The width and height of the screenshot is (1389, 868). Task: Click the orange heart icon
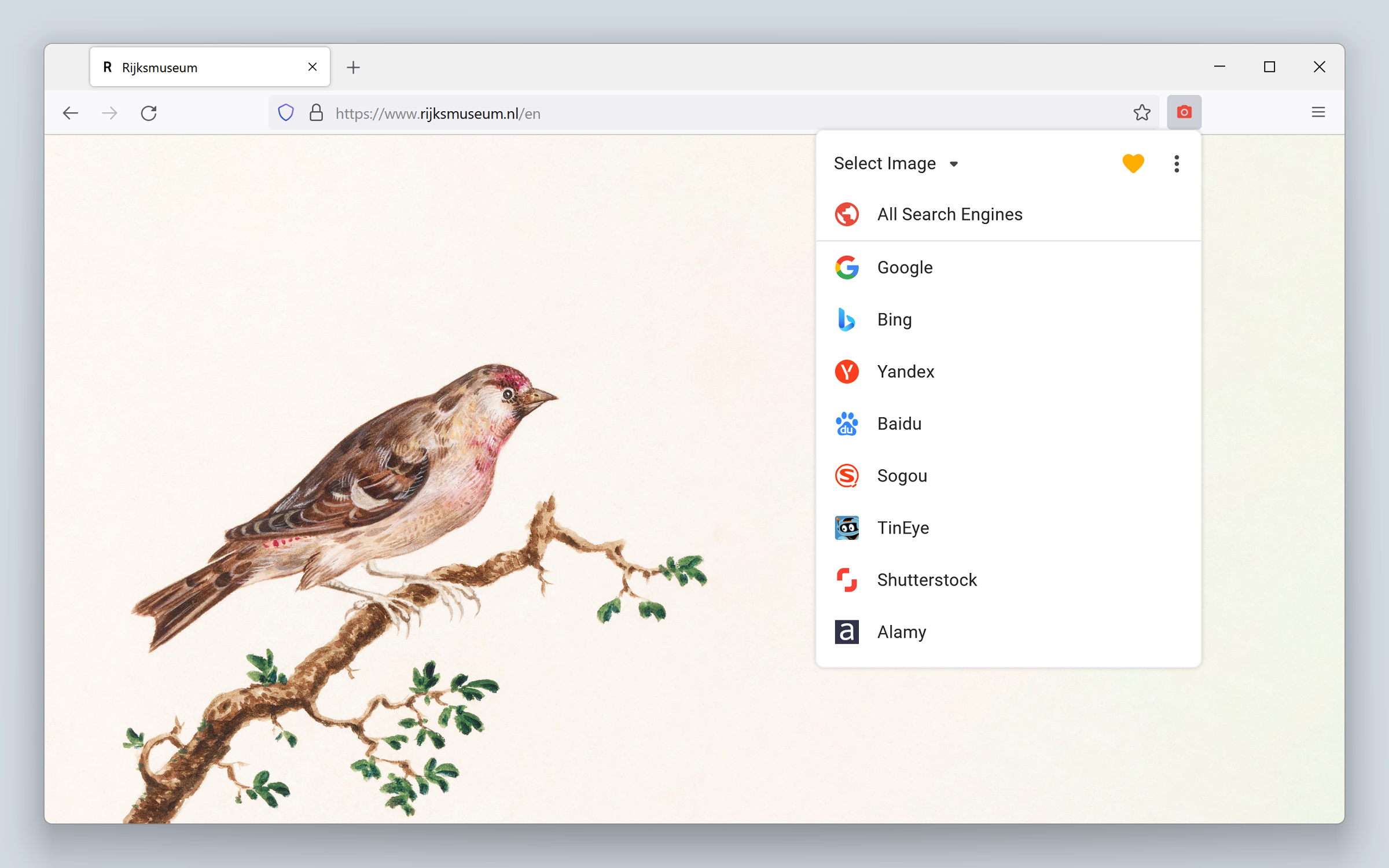[x=1133, y=163]
